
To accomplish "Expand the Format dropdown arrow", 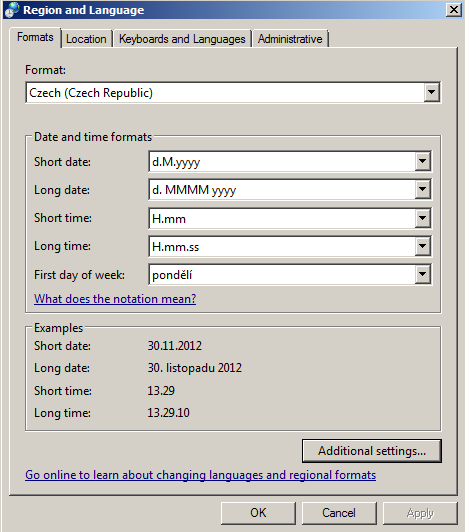I will click(x=431, y=92).
